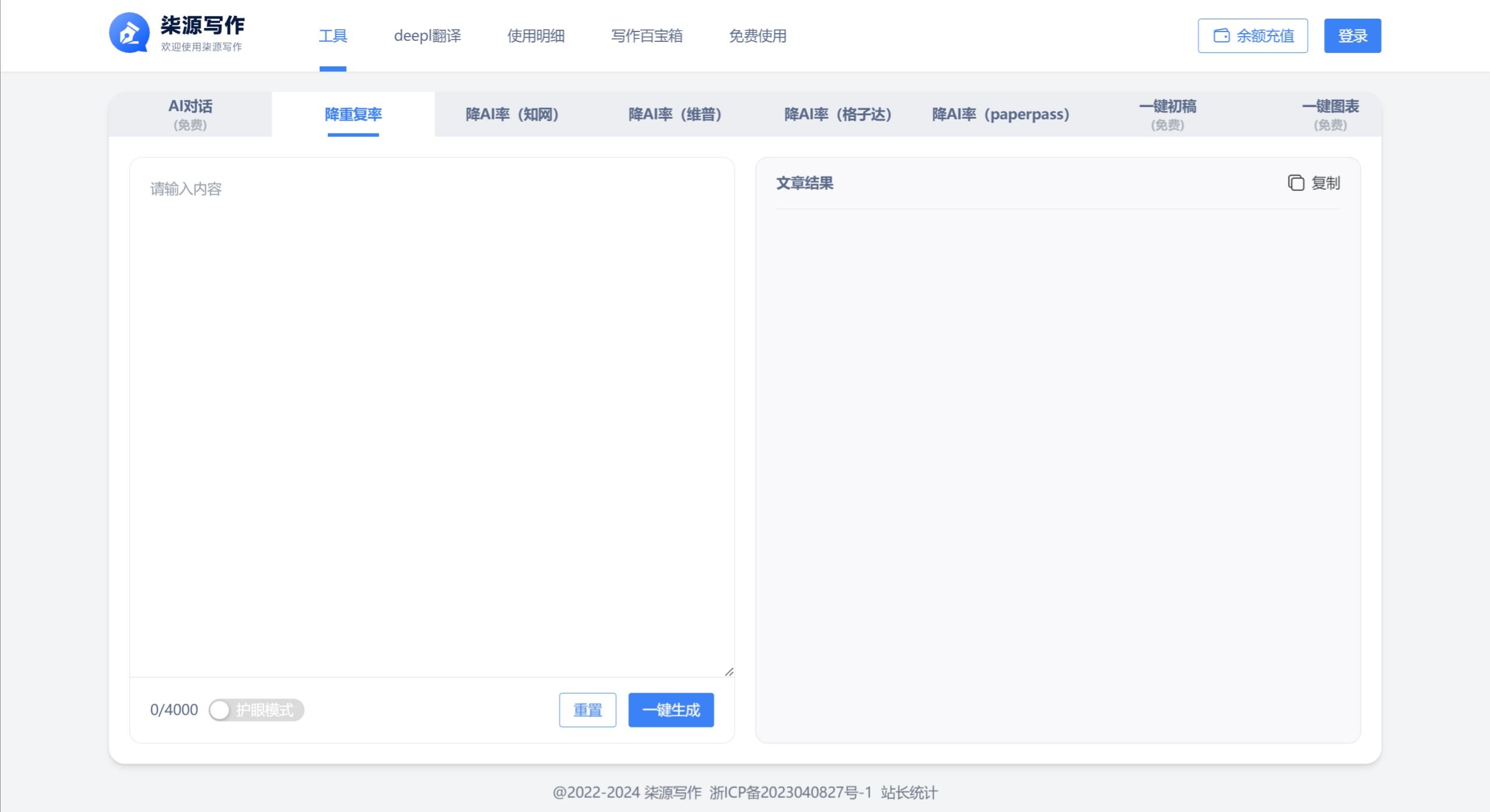Open the deepl翻译 navigation item
This screenshot has height=812, width=1490.
[428, 36]
